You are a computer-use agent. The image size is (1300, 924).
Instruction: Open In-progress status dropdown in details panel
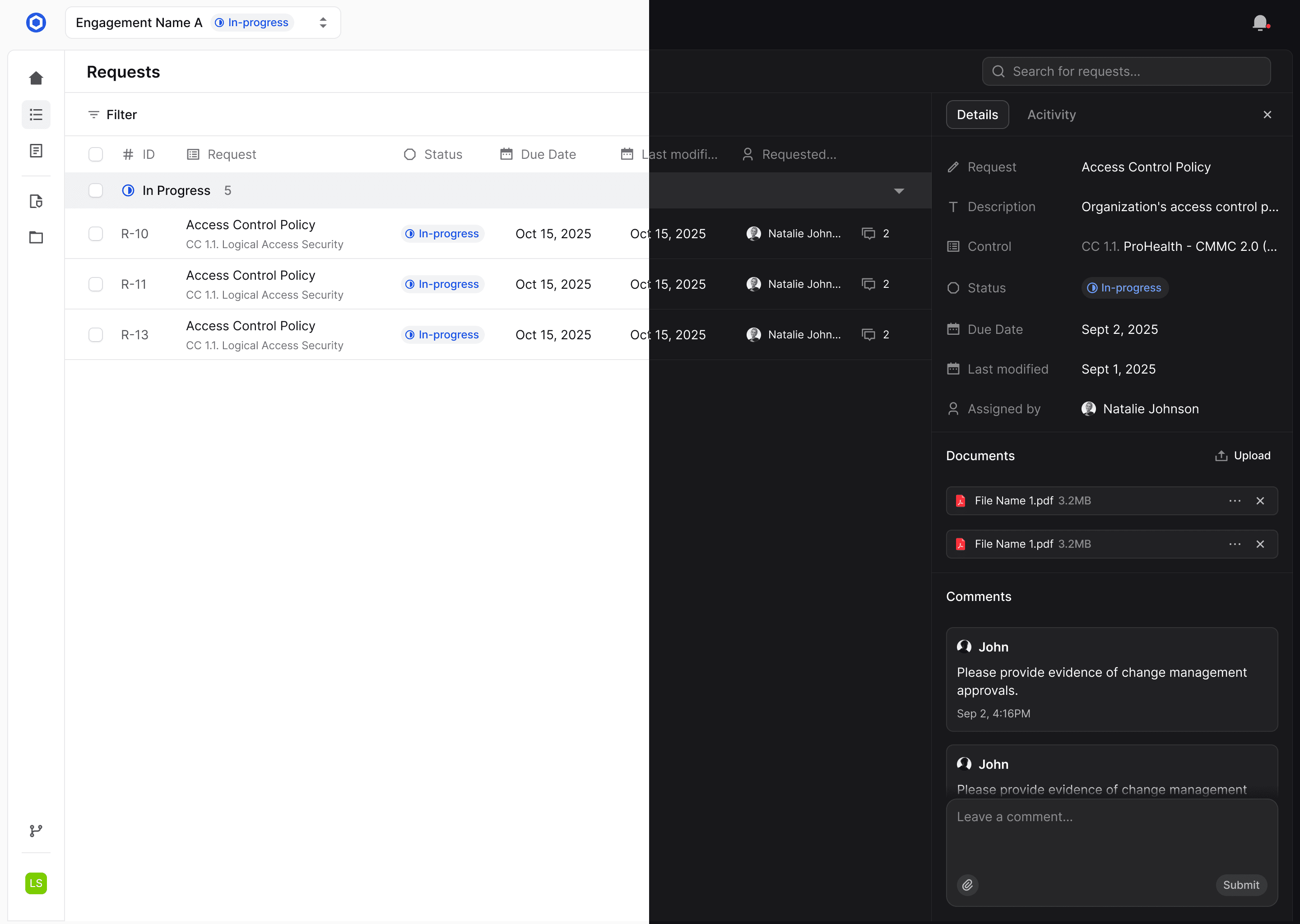1125,288
